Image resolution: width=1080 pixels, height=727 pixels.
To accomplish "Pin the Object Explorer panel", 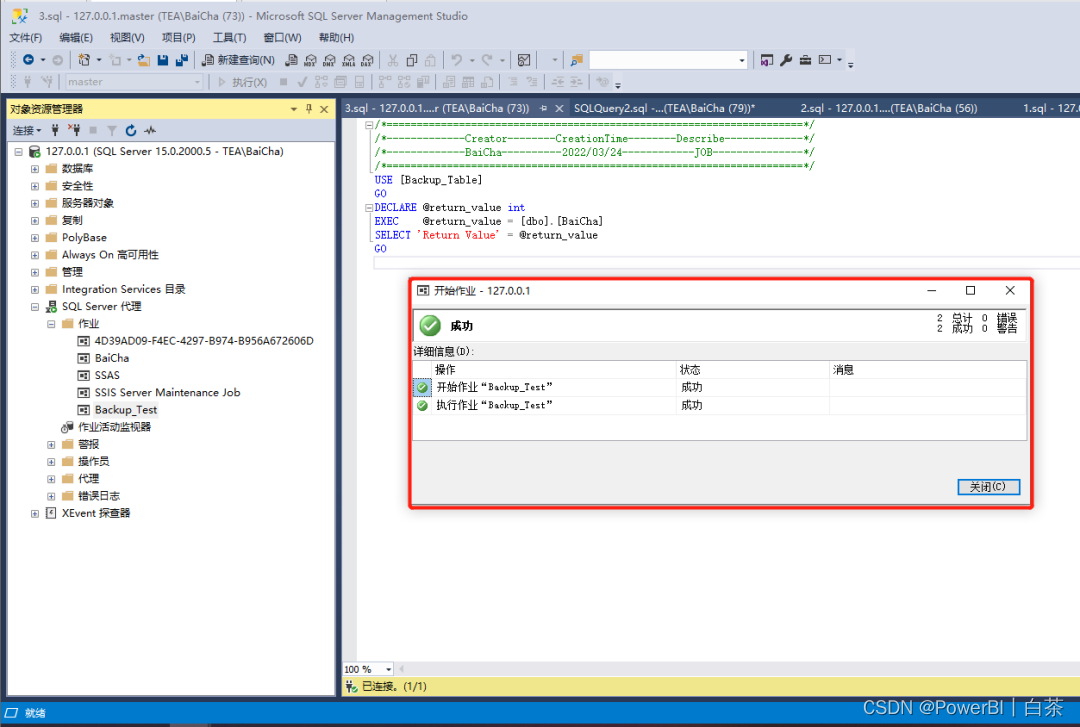I will click(x=309, y=109).
